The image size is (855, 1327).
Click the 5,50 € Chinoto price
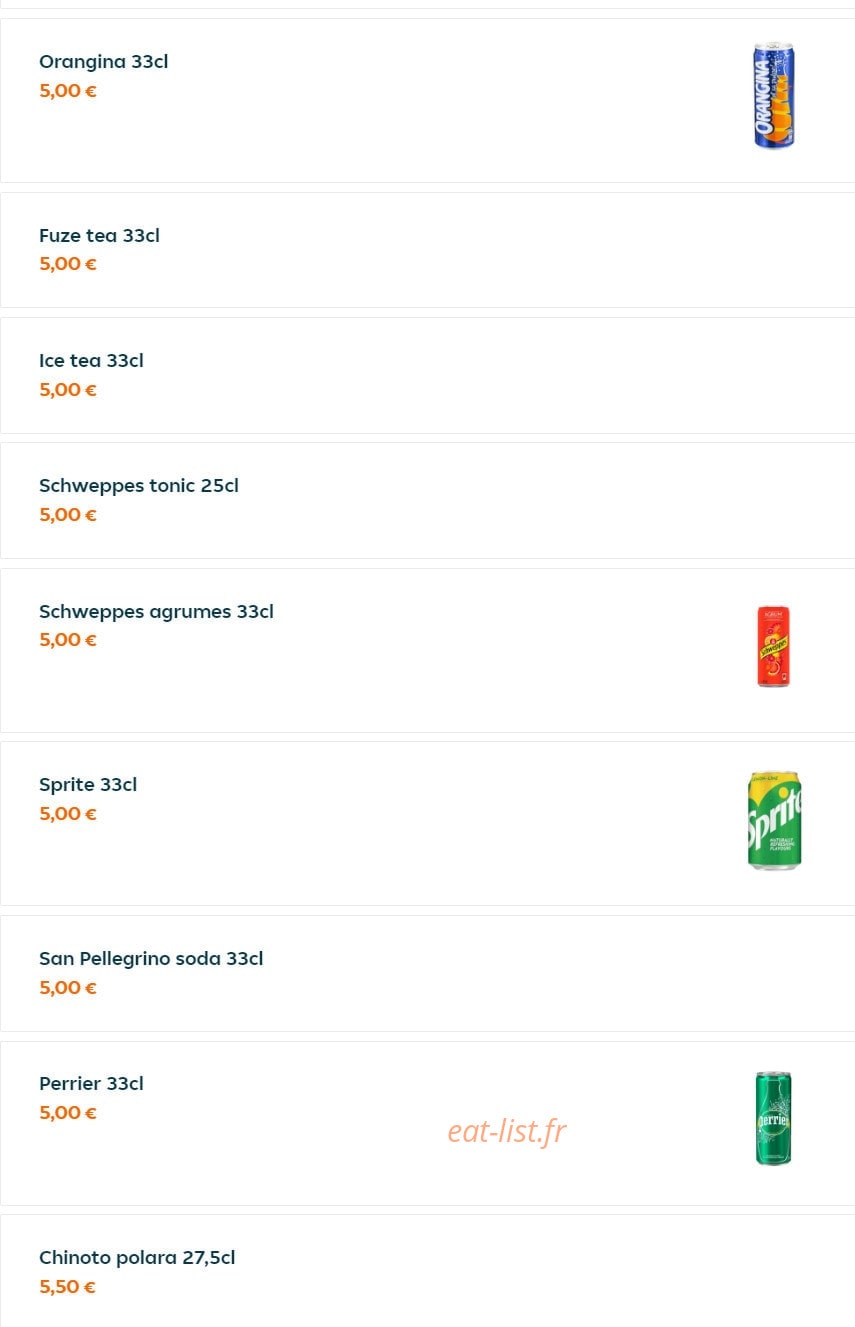point(67,1287)
